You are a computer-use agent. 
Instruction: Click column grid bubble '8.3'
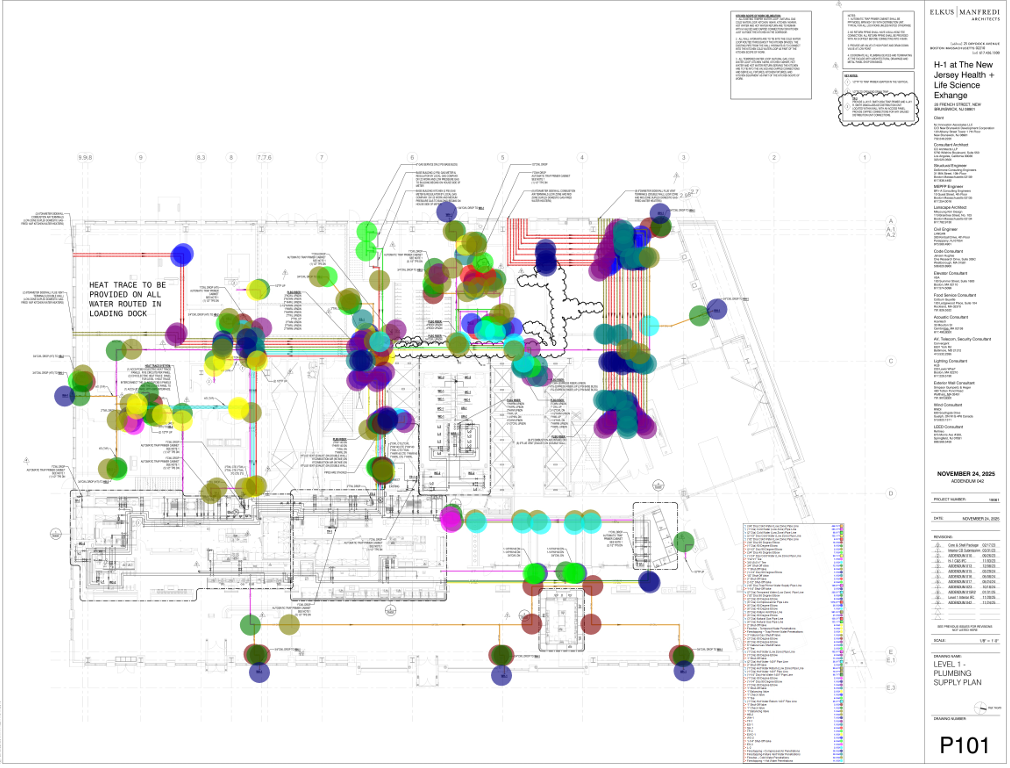point(202,157)
